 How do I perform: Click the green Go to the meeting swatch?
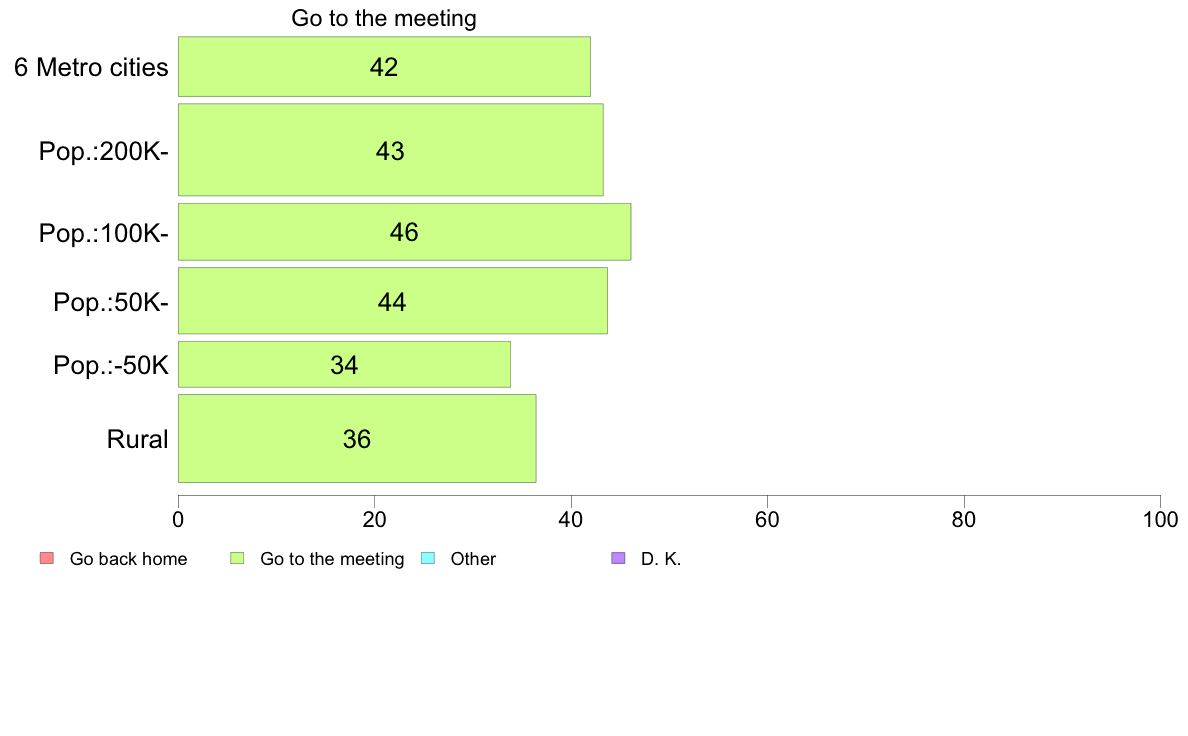pos(237,559)
